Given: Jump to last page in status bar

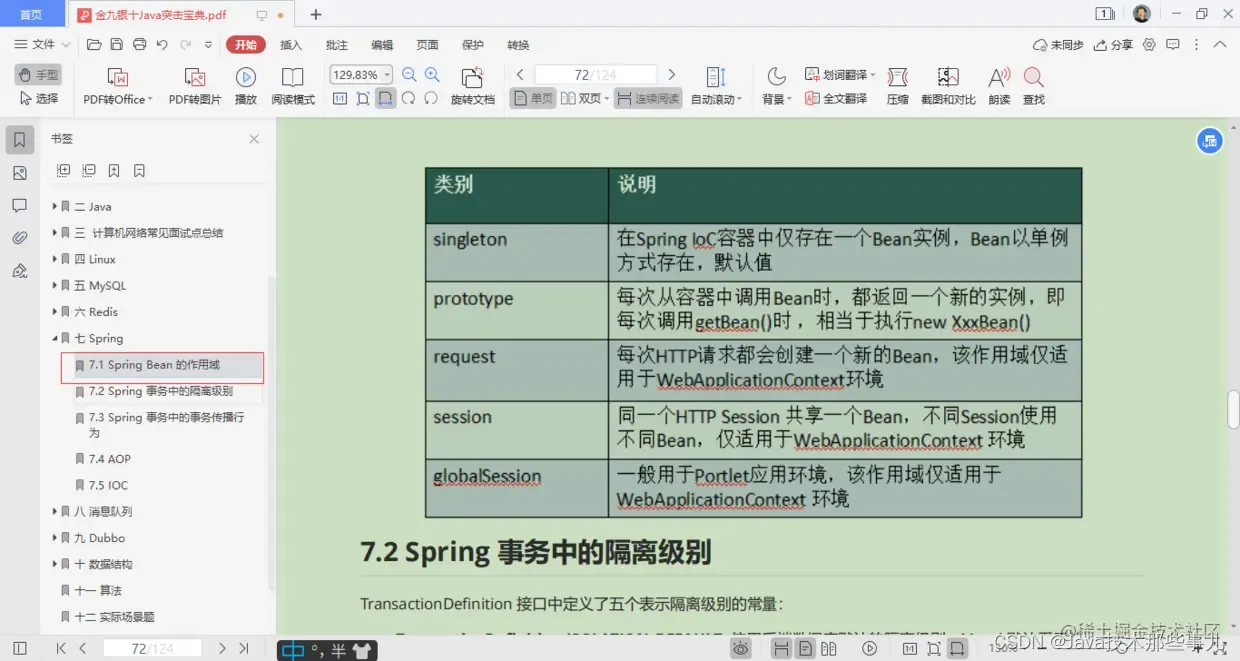Looking at the screenshot, I should (x=243, y=649).
